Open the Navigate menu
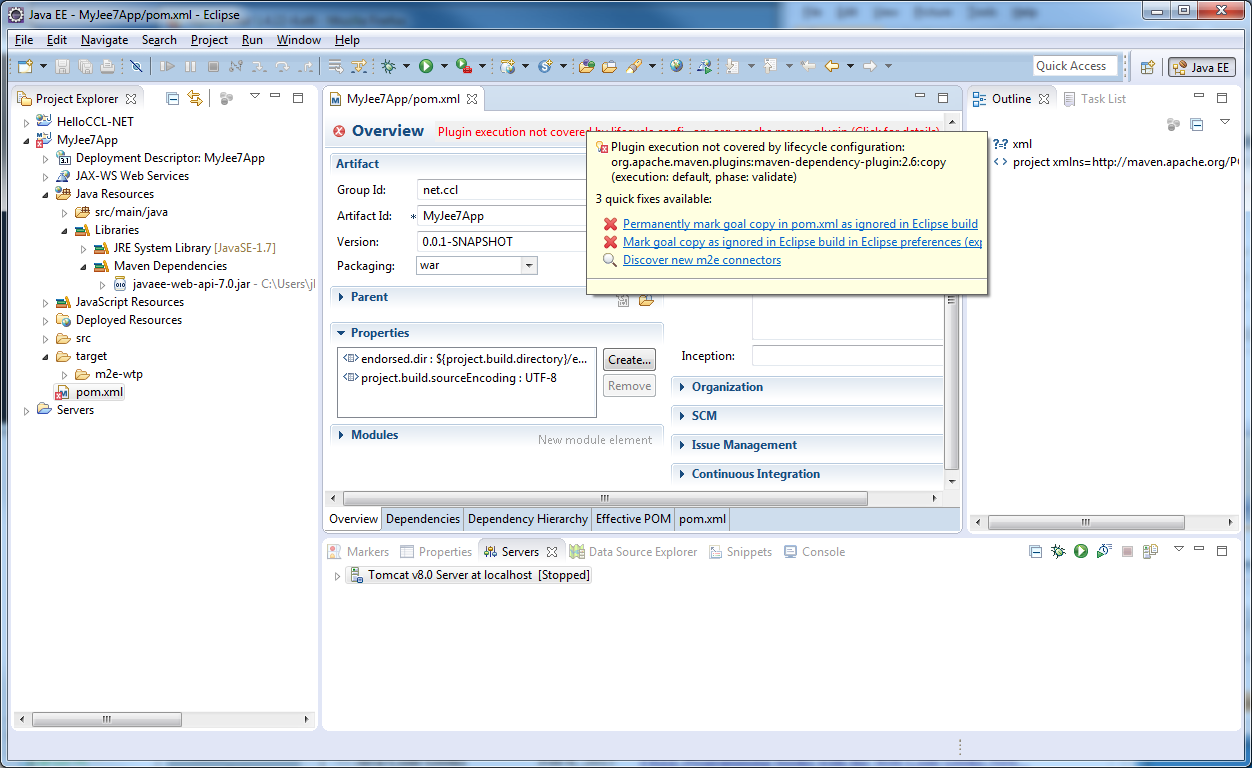The image size is (1252, 768). (104, 40)
